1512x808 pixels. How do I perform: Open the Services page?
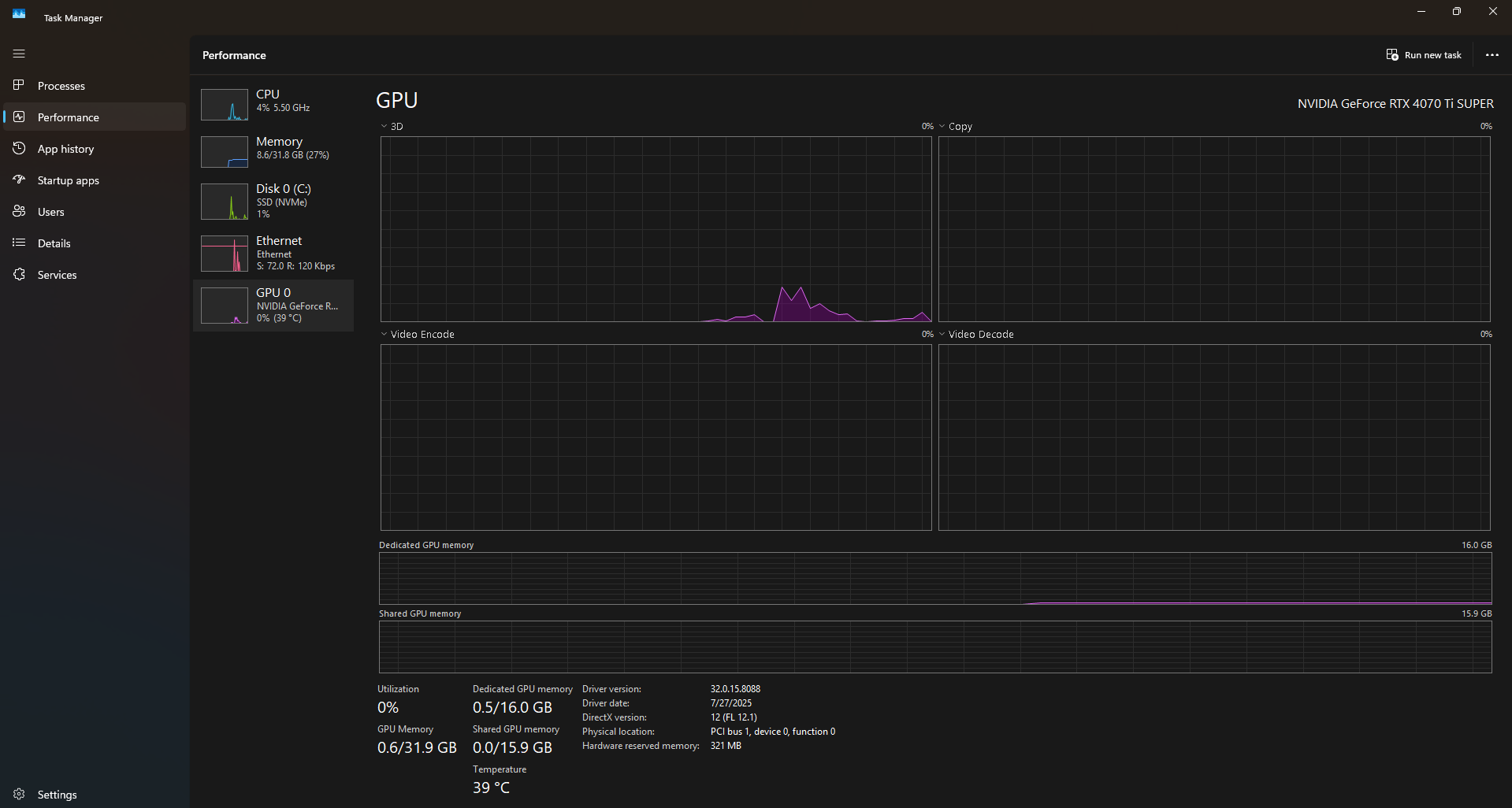pyautogui.click(x=95, y=275)
